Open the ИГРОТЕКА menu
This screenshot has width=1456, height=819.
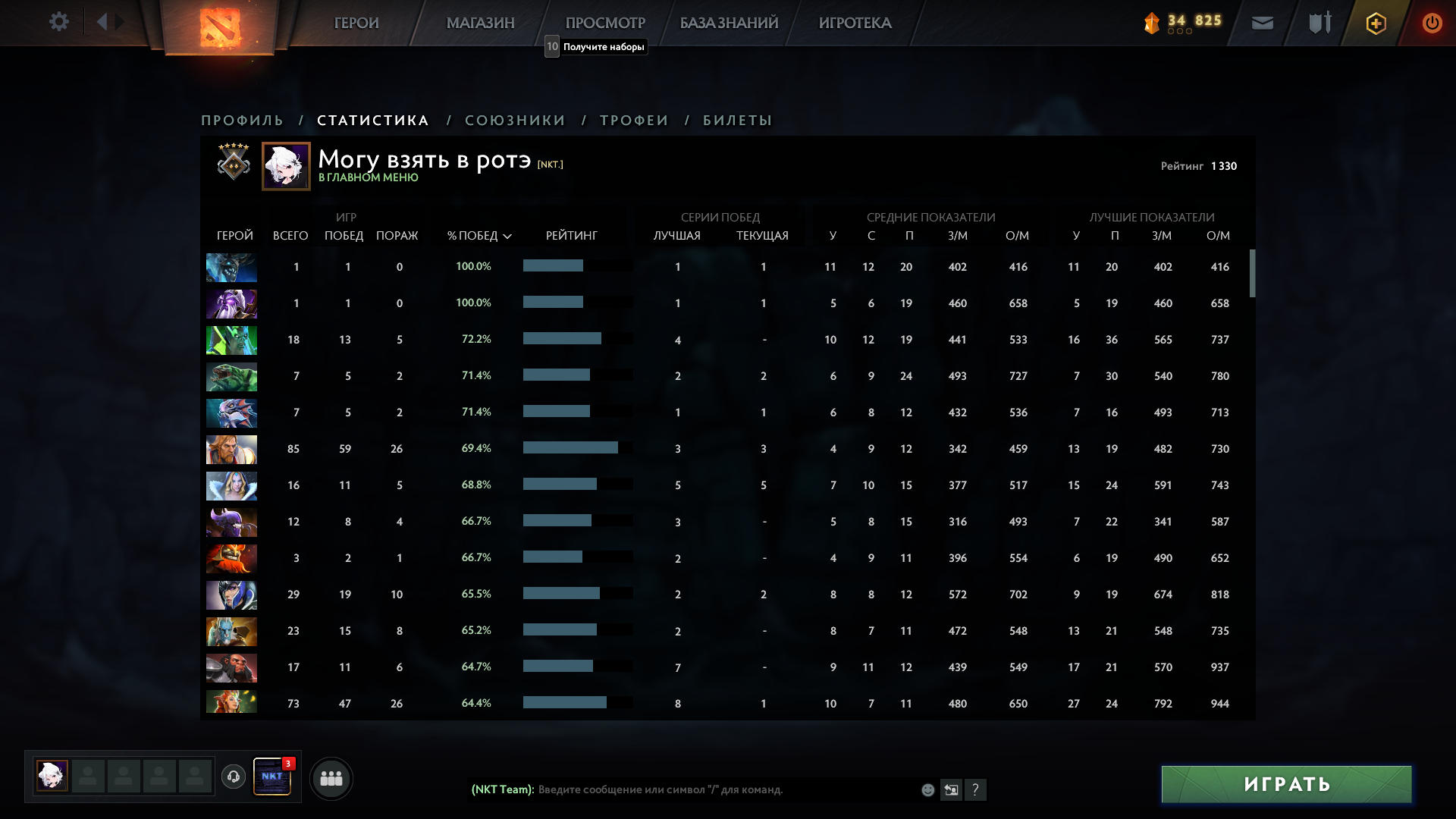(855, 23)
